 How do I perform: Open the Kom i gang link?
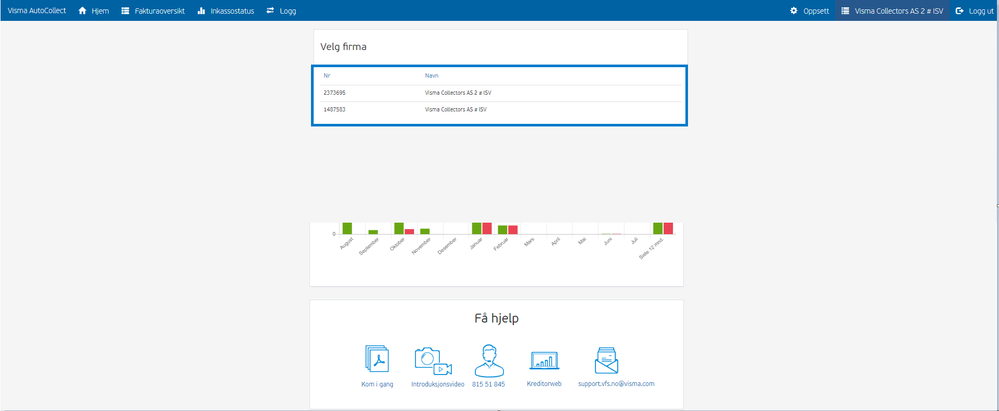click(377, 385)
